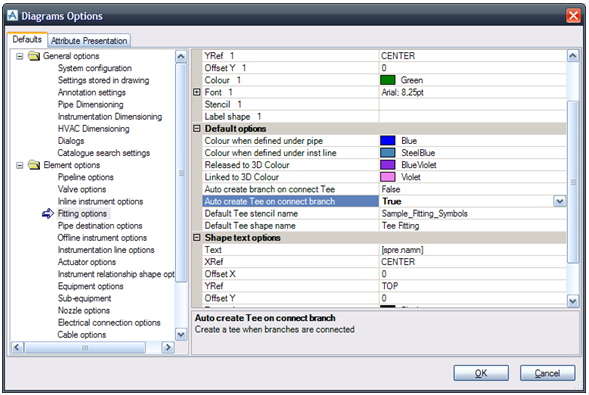Click right arrow of tree horizontal scrollbar
The height and width of the screenshot is (395, 589).
pos(168,348)
